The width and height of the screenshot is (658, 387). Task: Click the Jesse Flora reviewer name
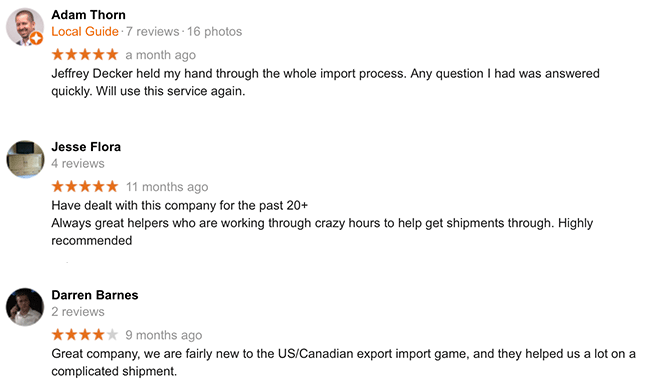coord(86,147)
